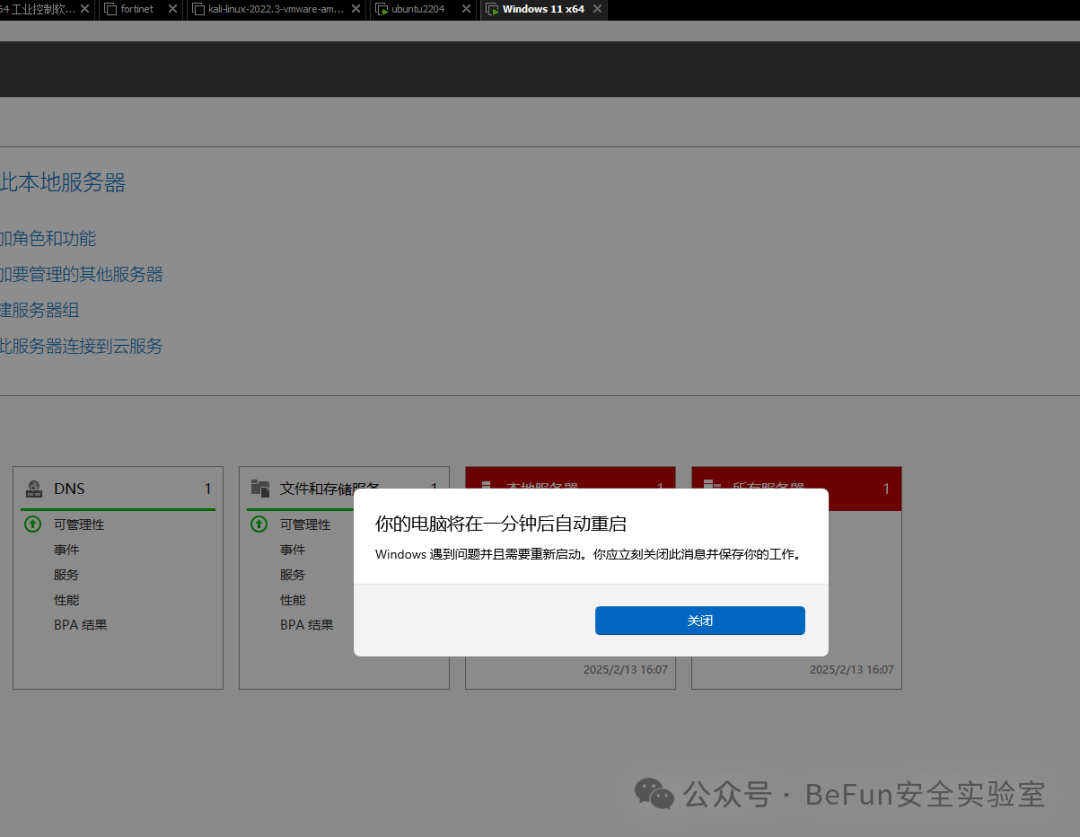Open 性能 in the DNS tile

66,600
